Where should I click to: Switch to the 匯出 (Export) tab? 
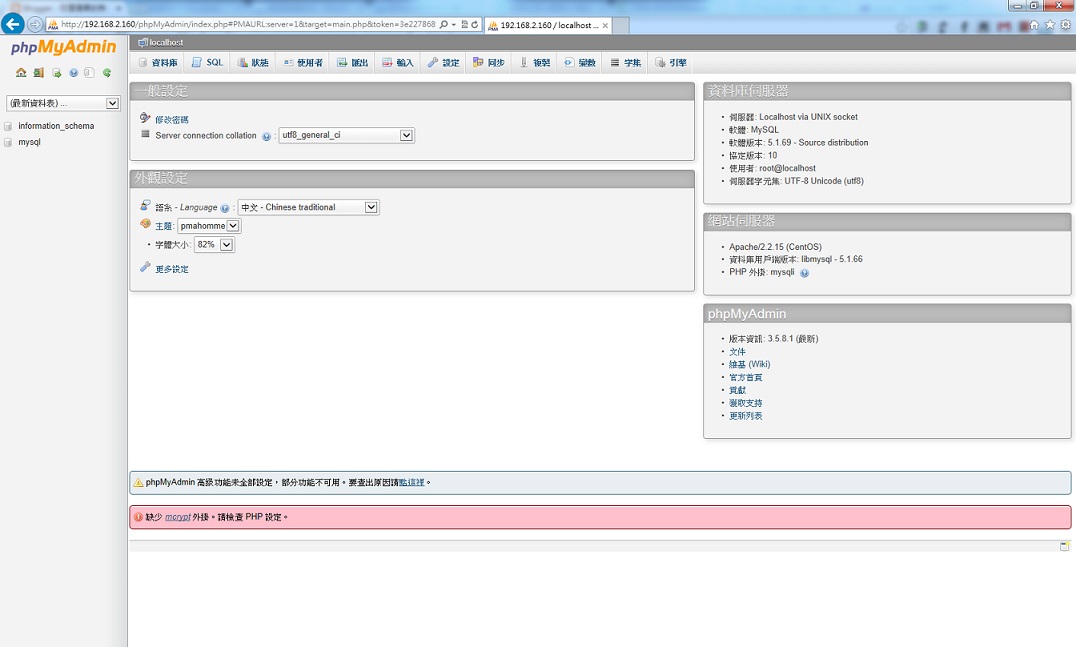point(353,62)
